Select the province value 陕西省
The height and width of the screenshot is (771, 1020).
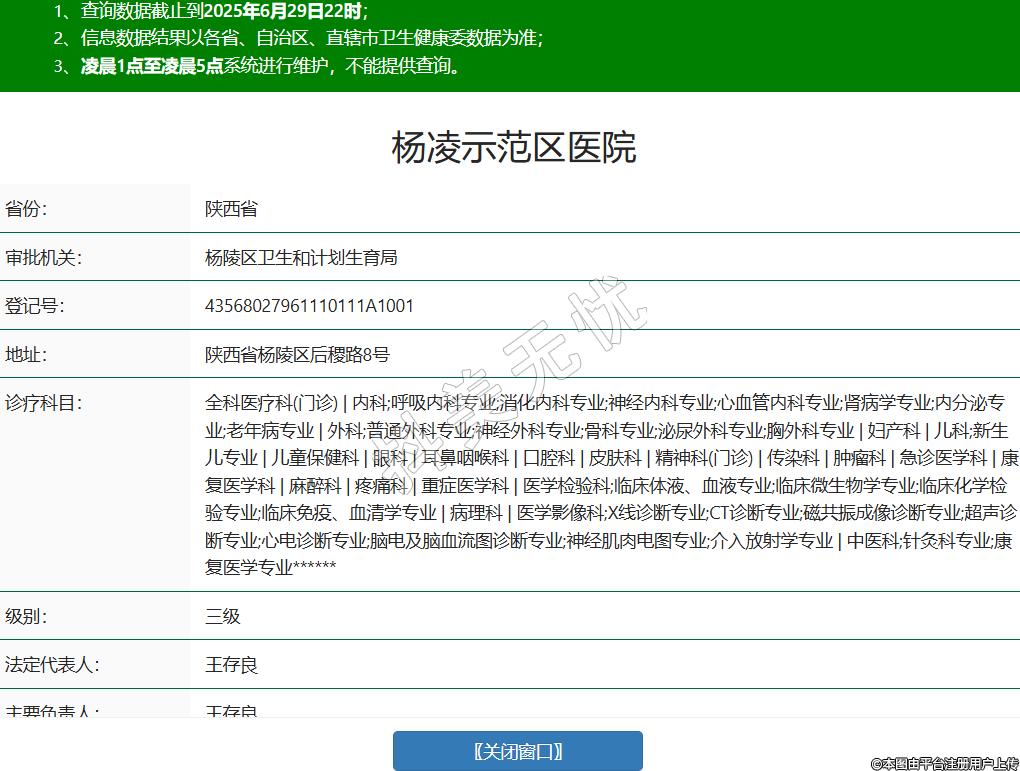[231, 209]
